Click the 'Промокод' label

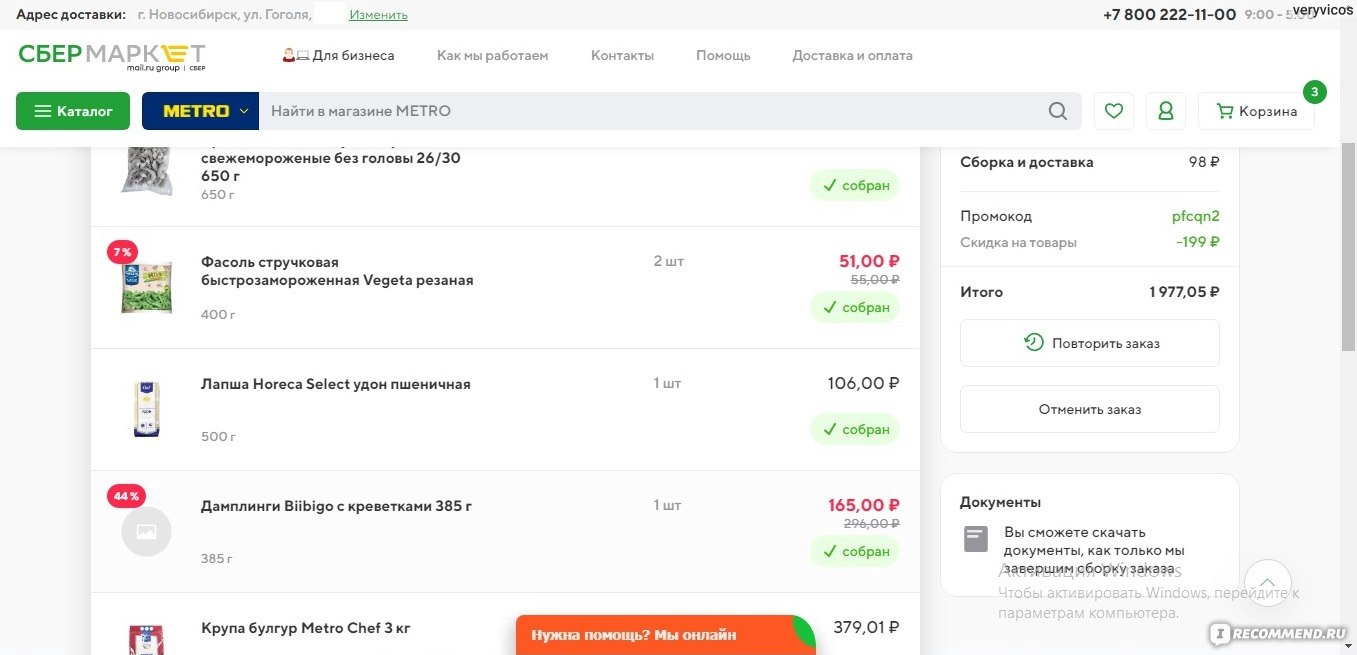[x=996, y=216]
